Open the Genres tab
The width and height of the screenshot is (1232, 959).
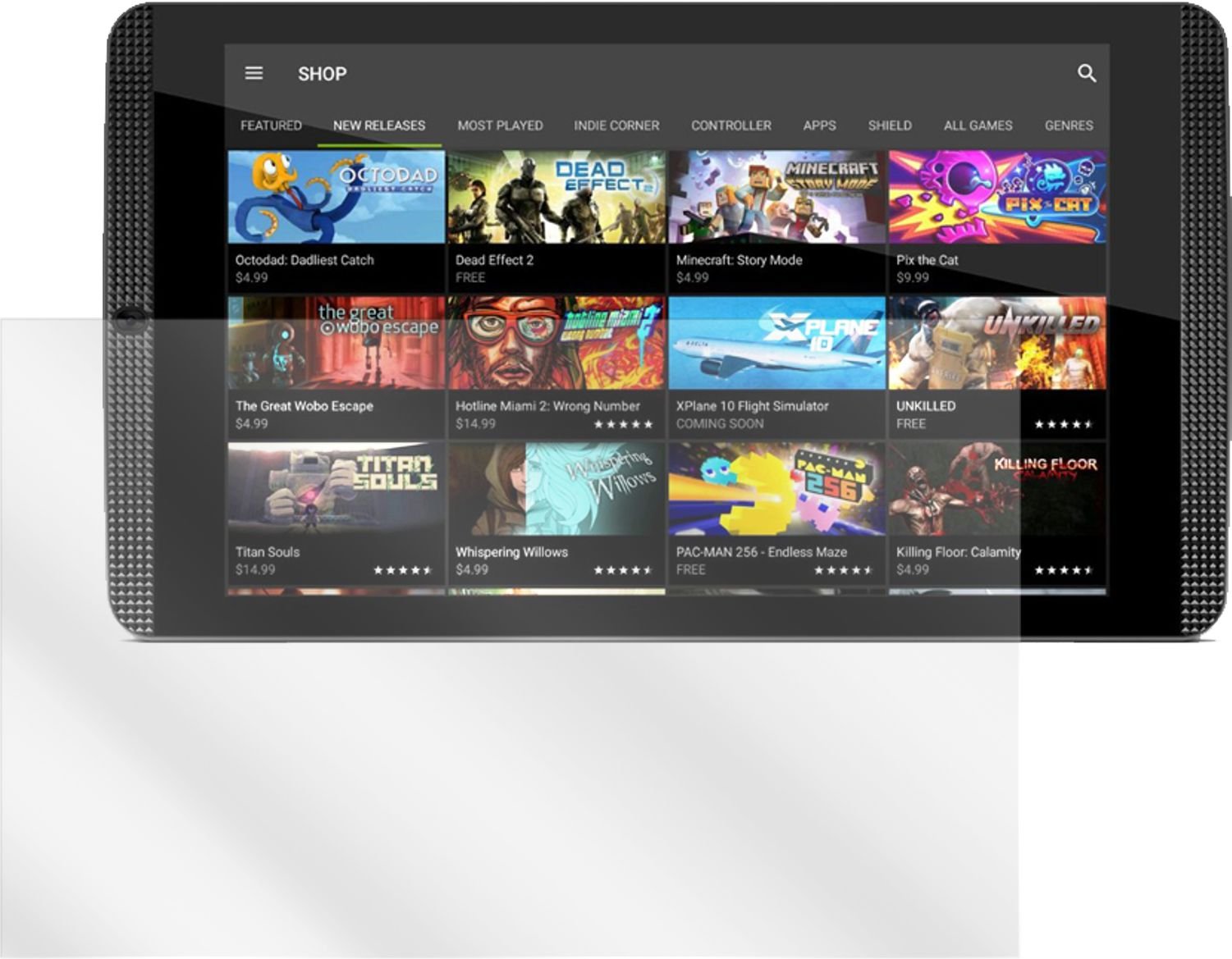tap(1069, 126)
